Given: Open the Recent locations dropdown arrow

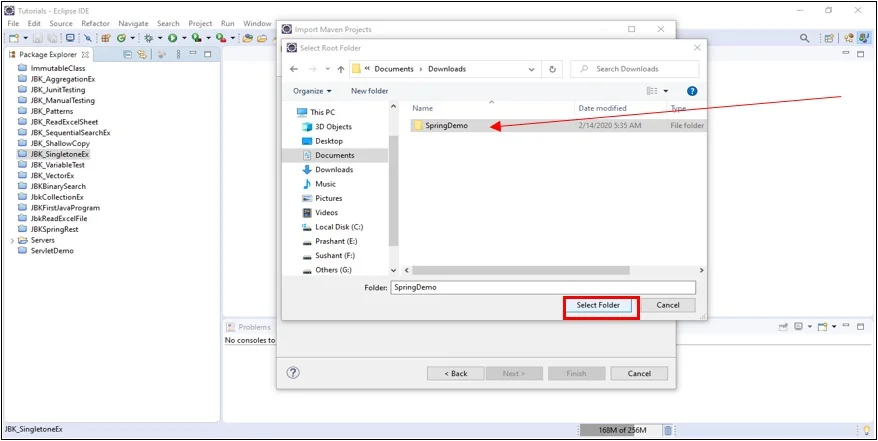Looking at the screenshot, I should [328, 69].
